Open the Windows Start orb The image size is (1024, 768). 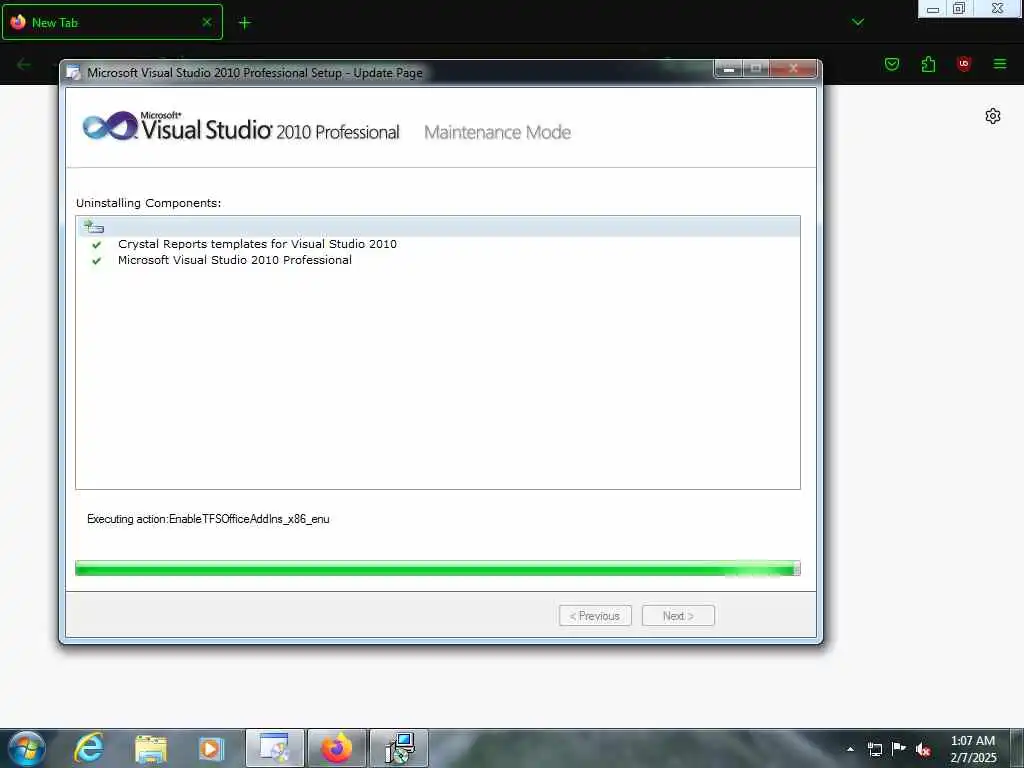point(26,748)
